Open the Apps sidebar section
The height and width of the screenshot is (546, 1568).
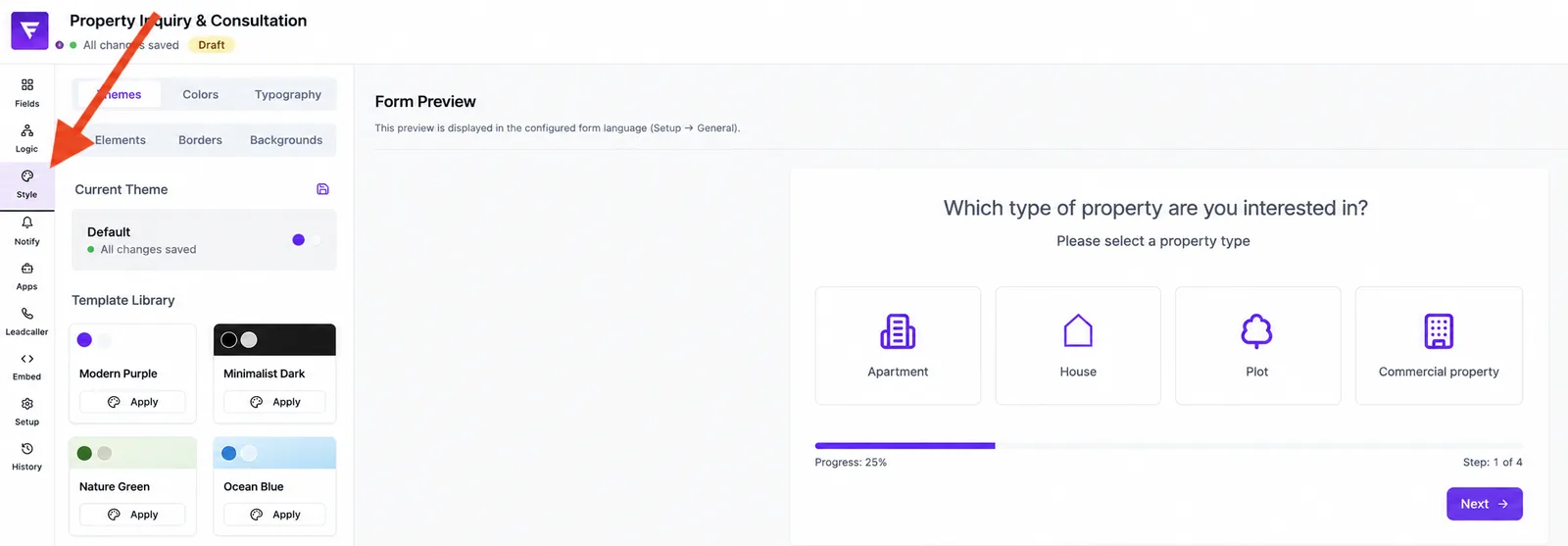coord(27,276)
